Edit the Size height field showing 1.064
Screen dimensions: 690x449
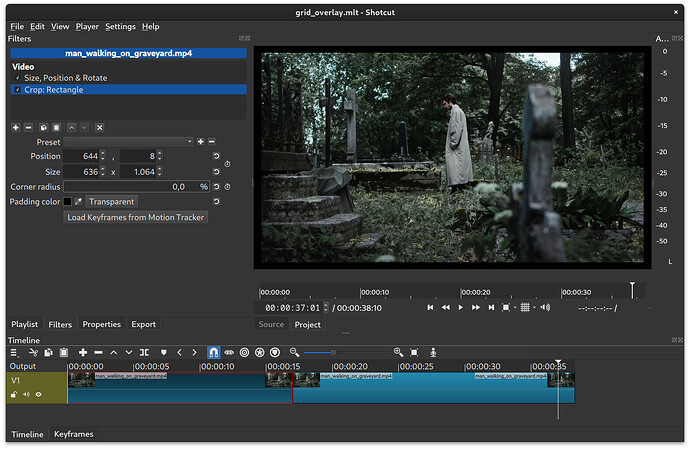pos(138,172)
